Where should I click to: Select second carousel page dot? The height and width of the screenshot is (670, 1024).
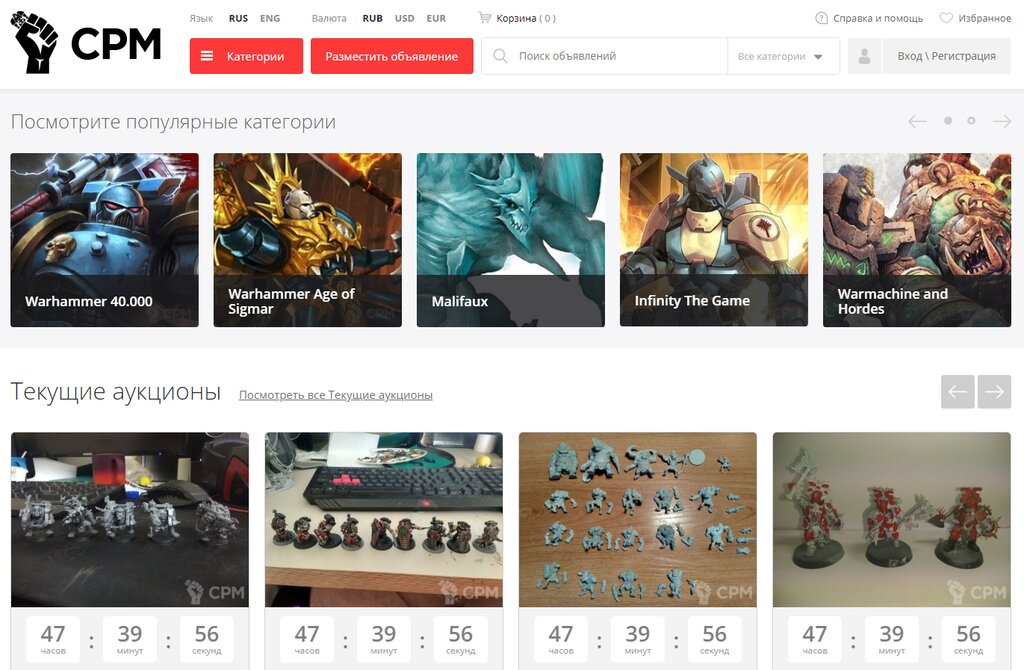coord(971,121)
